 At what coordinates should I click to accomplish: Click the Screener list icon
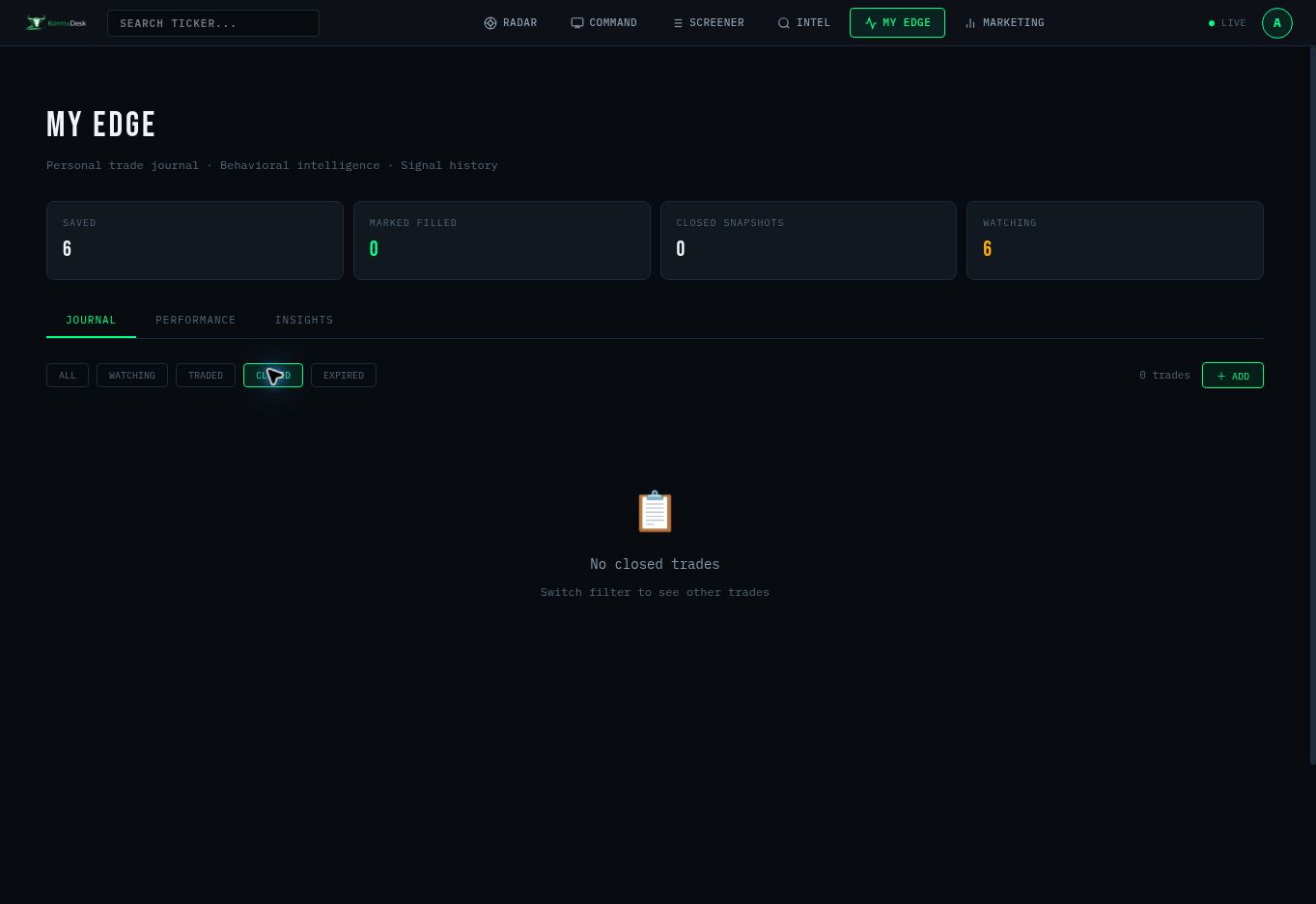click(678, 23)
